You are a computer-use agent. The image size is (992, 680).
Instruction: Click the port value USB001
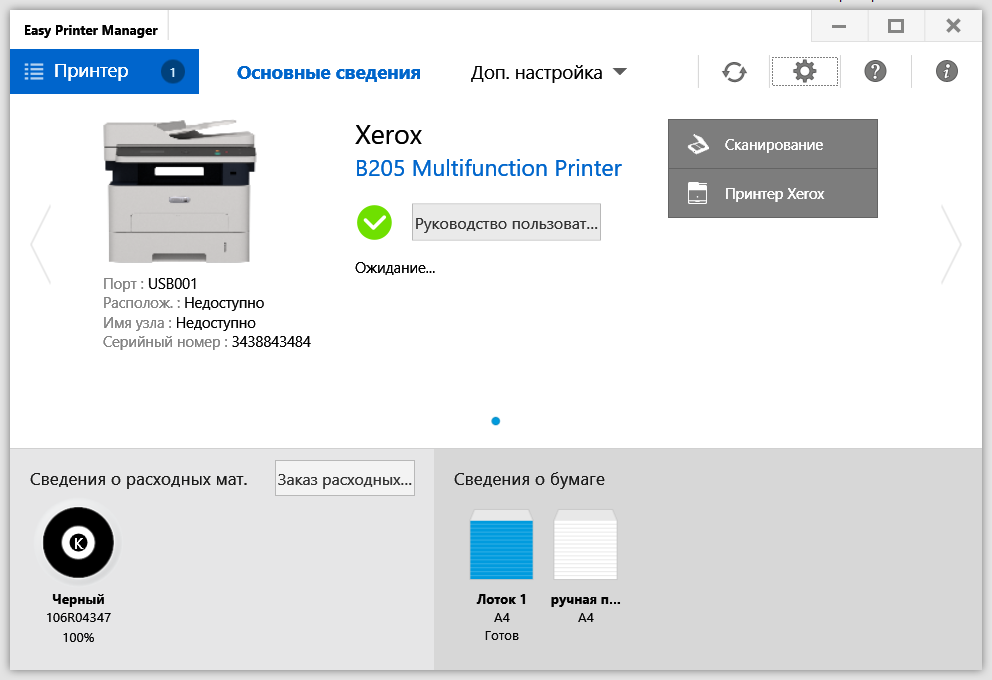pyautogui.click(x=172, y=284)
